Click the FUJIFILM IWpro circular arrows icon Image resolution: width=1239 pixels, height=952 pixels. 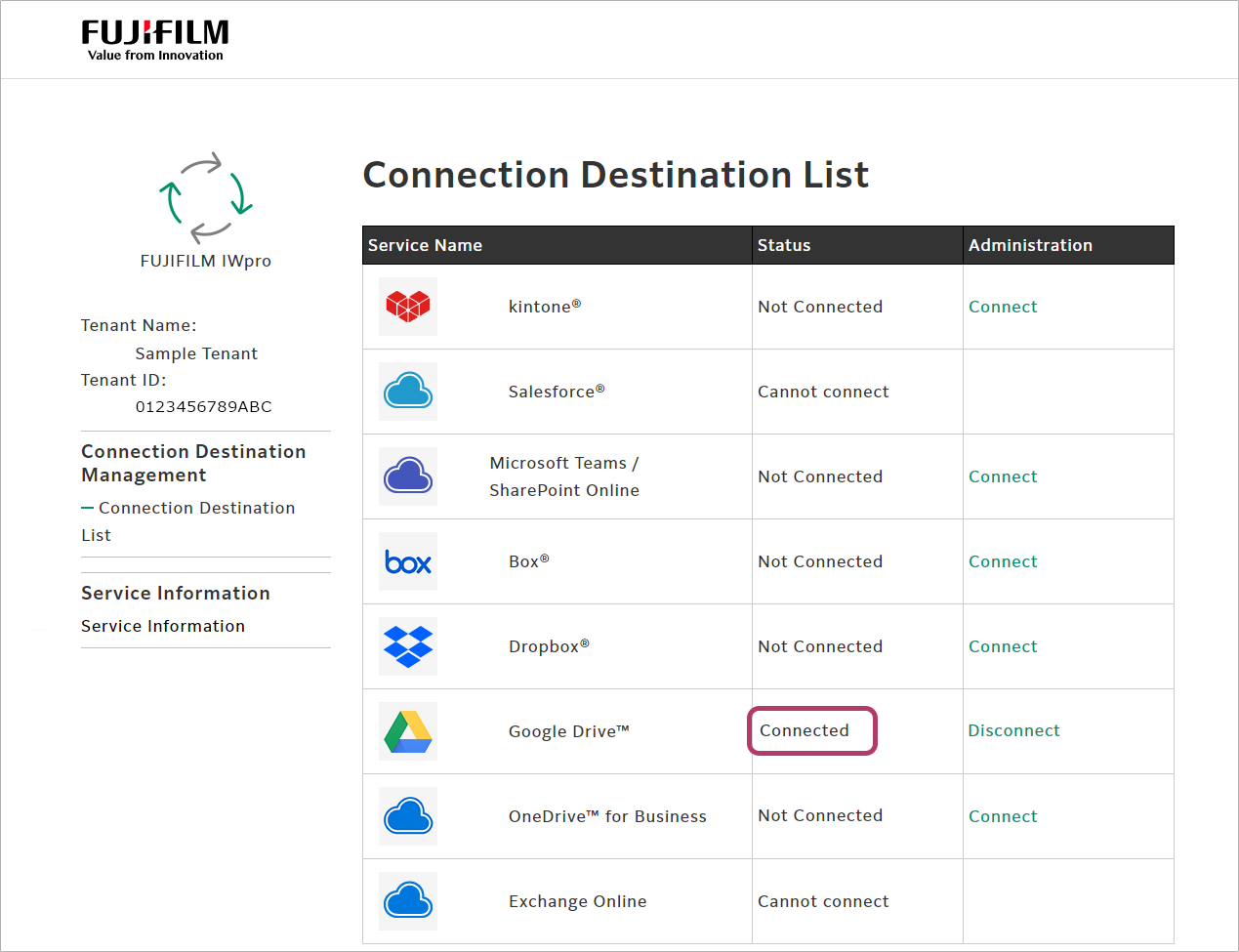(x=206, y=197)
